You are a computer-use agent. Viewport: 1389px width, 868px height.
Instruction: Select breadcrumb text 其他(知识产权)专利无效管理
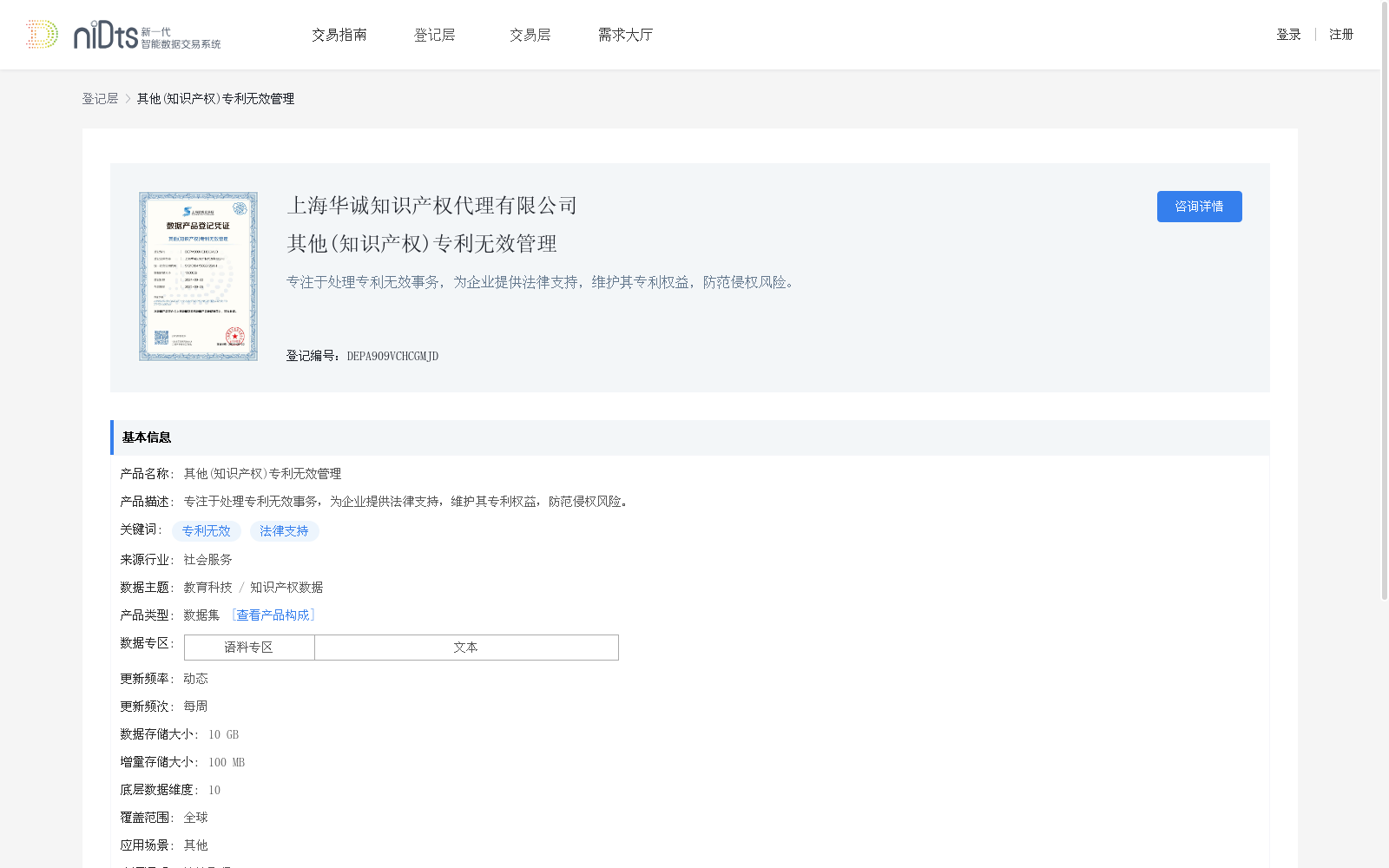click(x=215, y=99)
